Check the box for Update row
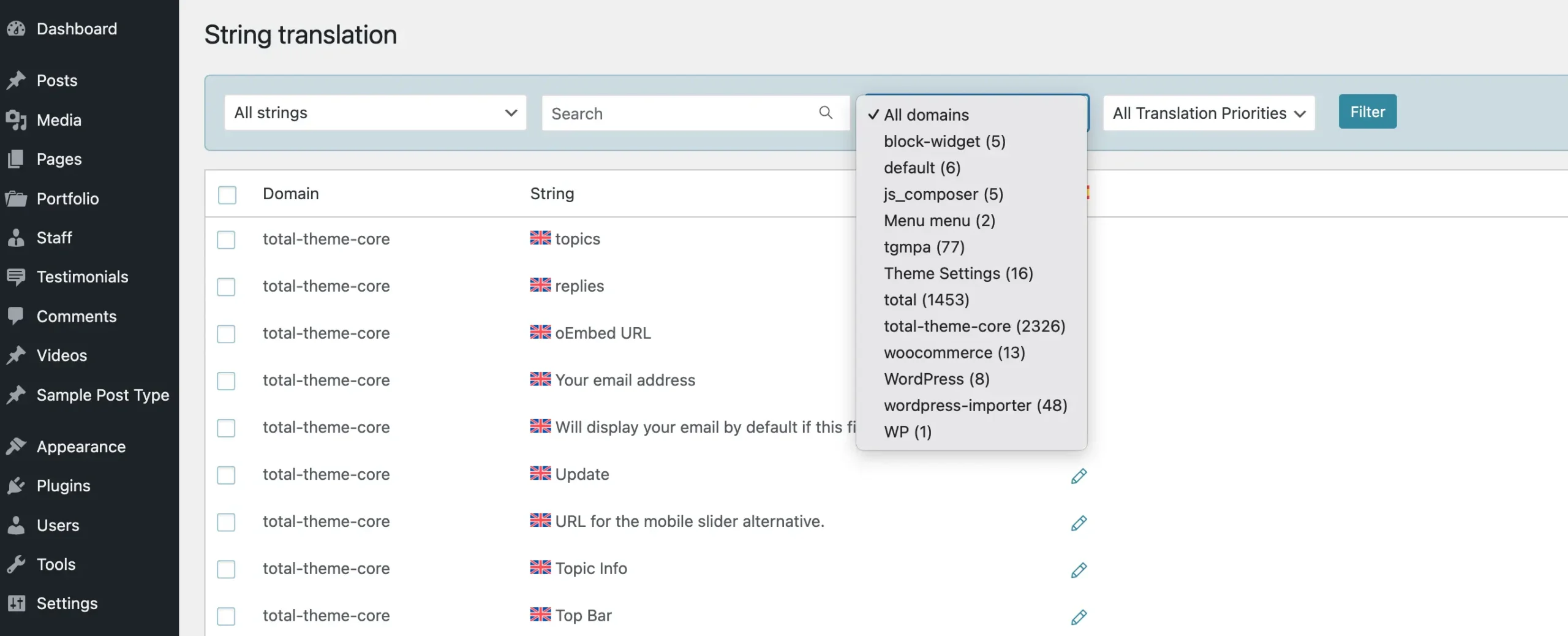Viewport: 1568px width, 636px height. [226, 475]
